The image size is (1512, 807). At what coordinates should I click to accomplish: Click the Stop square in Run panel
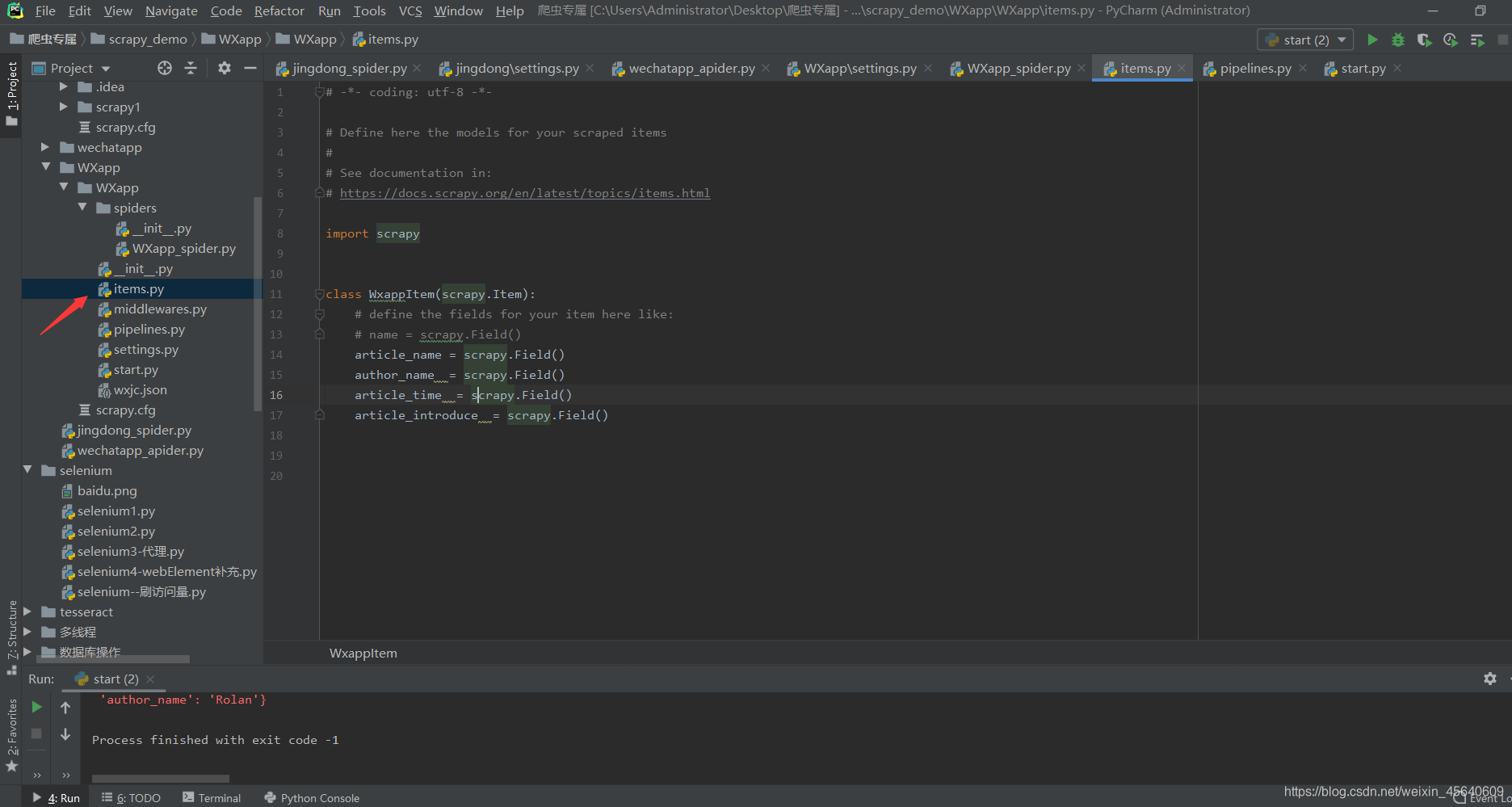tap(36, 733)
